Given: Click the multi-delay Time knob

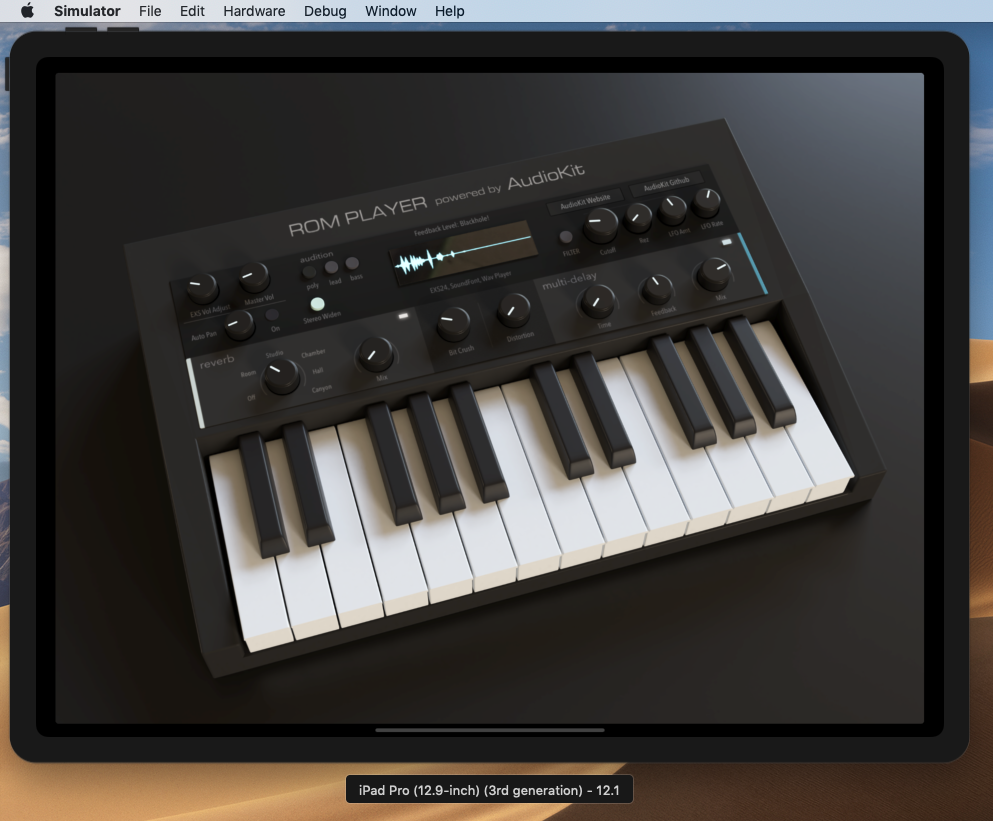Looking at the screenshot, I should pos(597,302).
